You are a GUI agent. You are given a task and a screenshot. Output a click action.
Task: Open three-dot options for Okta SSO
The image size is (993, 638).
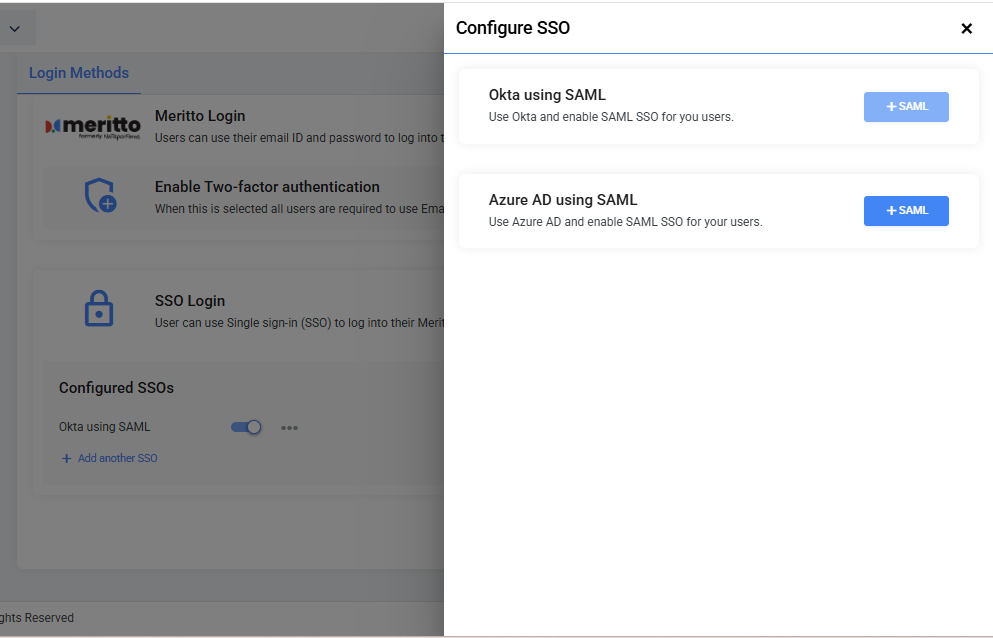[289, 428]
